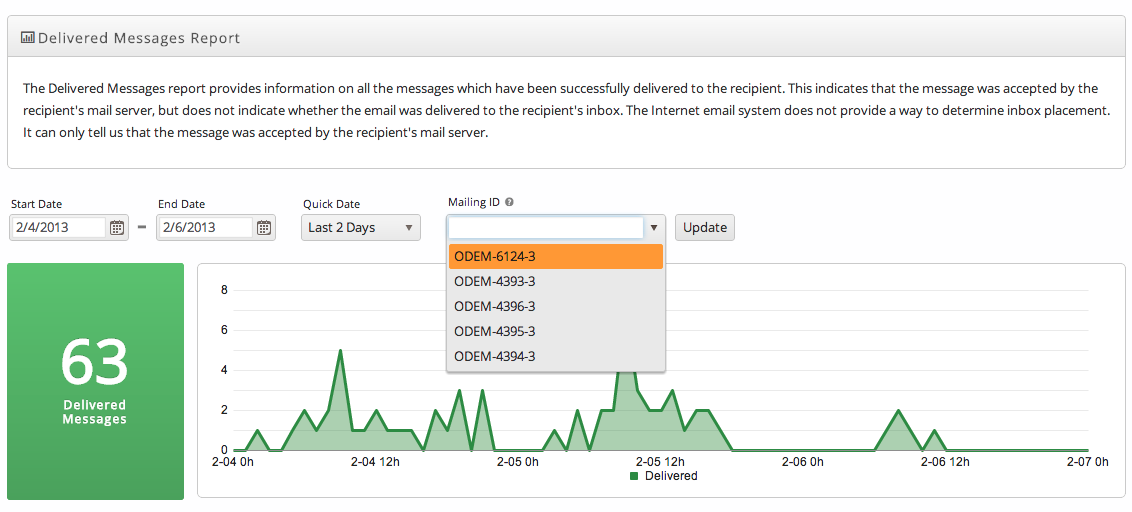Click the 63 Delivered Messages tile
Viewport: 1132px width, 512px height.
tap(95, 381)
